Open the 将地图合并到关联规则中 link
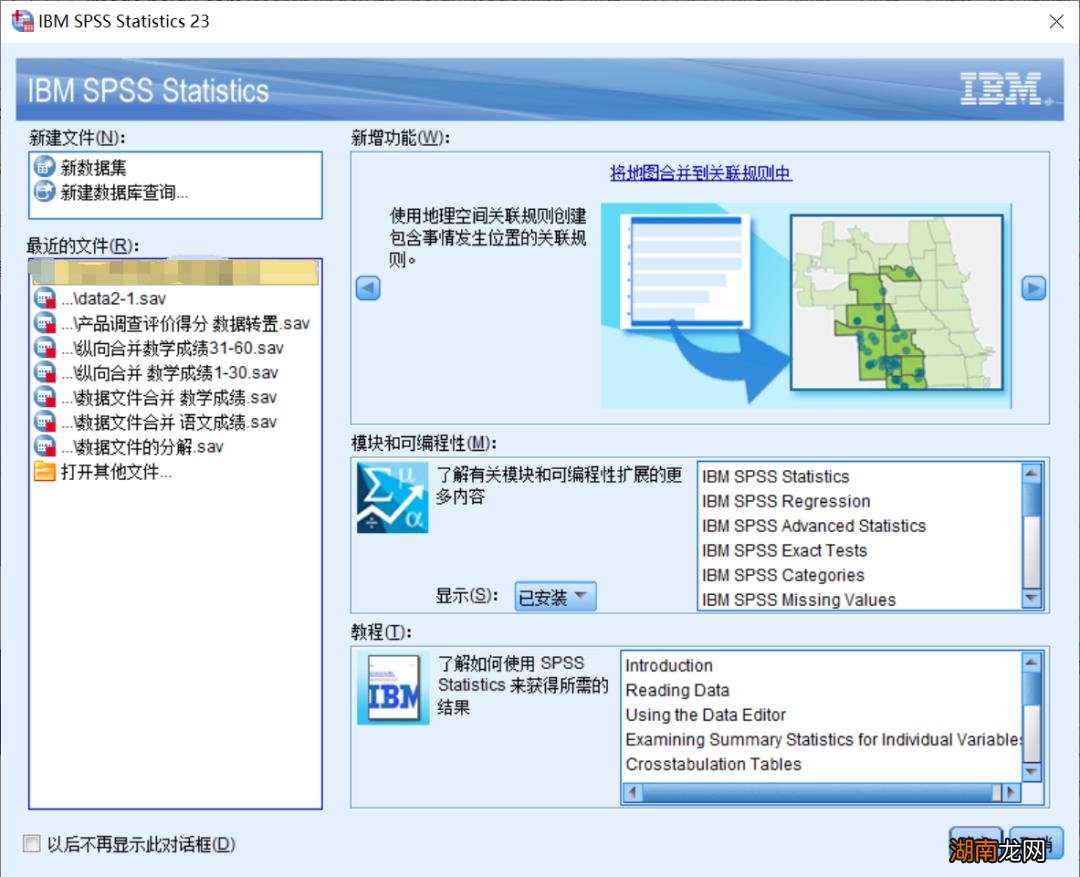The height and width of the screenshot is (877, 1080). [x=700, y=173]
